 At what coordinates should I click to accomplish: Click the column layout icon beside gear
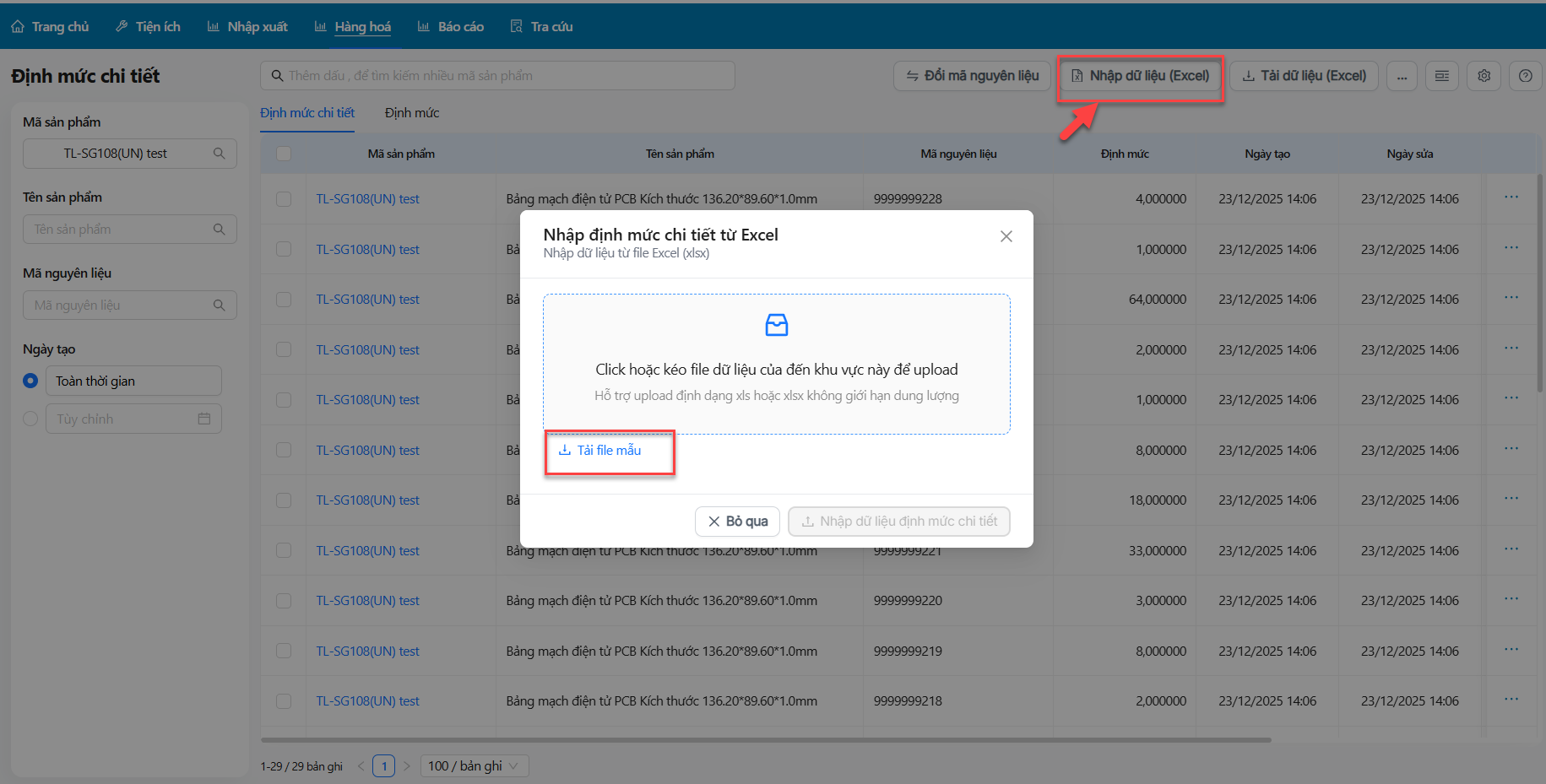[1442, 76]
